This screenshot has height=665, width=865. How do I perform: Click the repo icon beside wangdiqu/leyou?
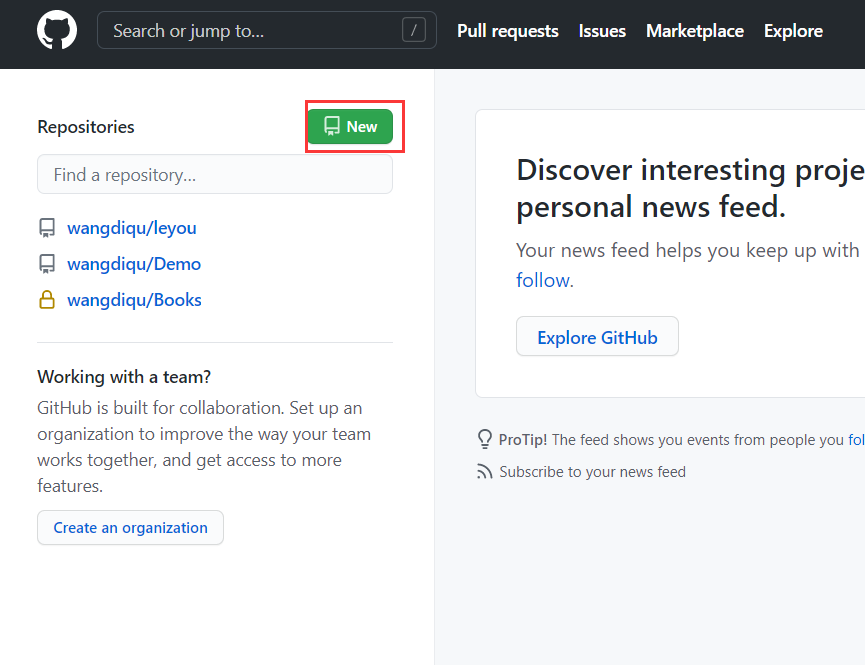pos(47,228)
